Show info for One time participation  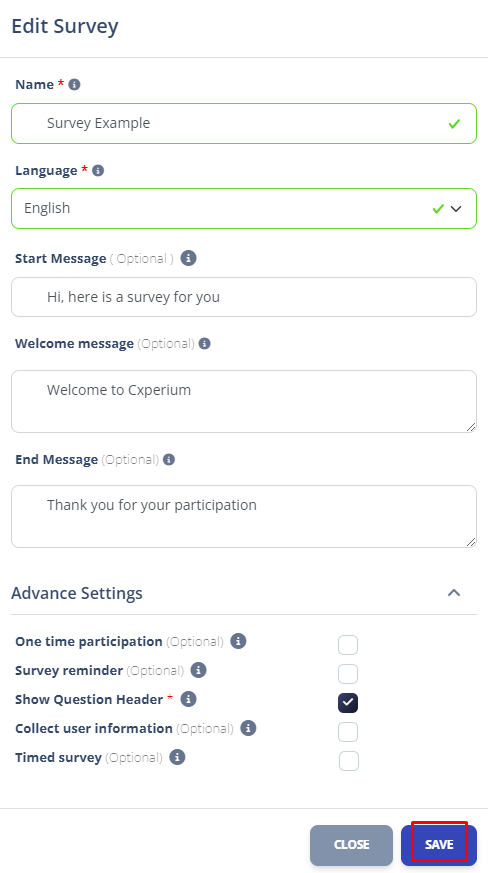[x=238, y=641]
